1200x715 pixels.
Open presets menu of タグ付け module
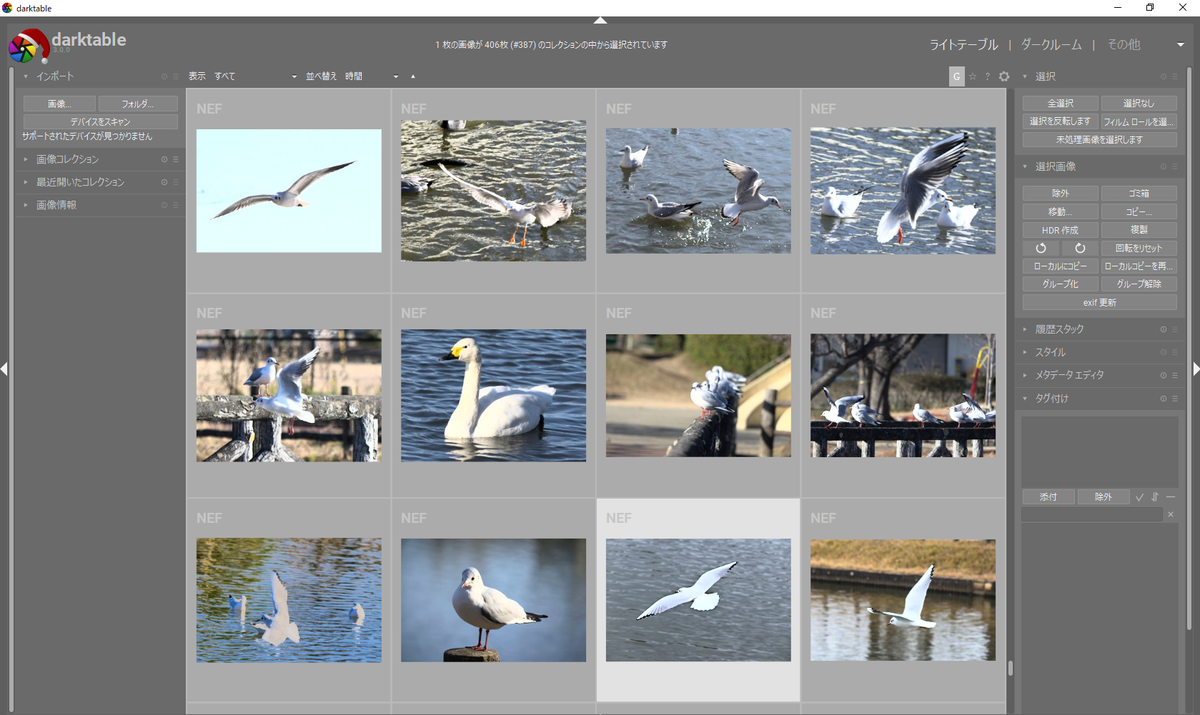tap(1175, 398)
